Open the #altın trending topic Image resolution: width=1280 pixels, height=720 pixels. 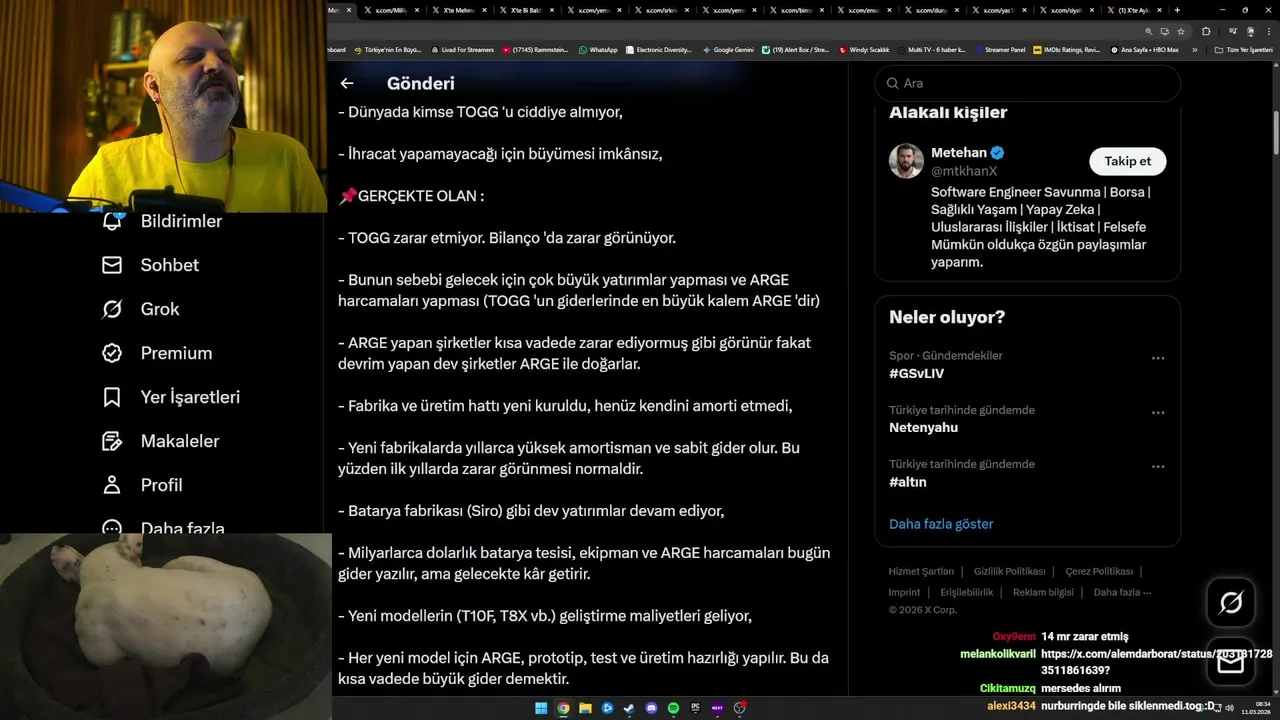point(908,481)
